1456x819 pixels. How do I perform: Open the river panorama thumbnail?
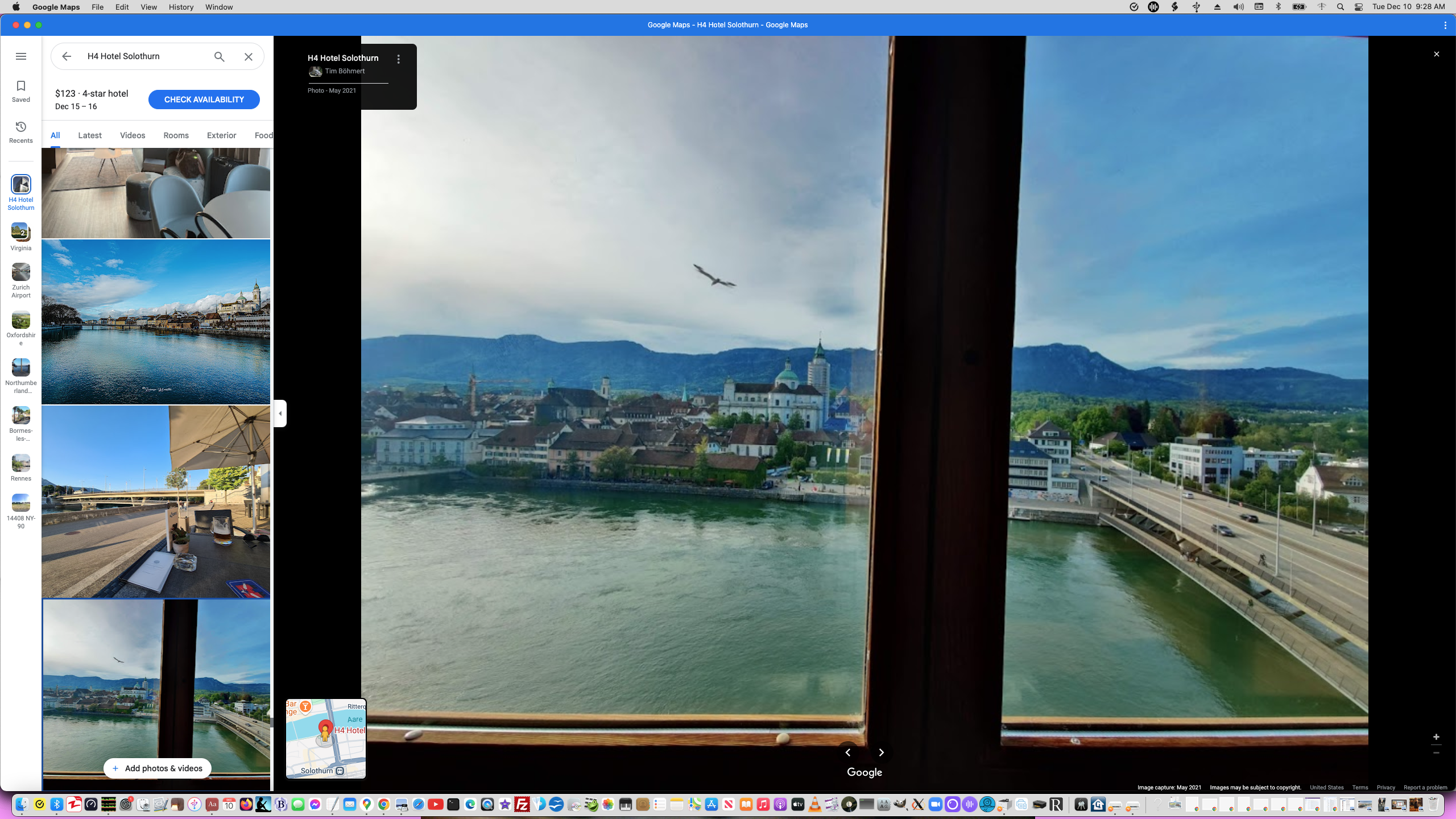[156, 322]
